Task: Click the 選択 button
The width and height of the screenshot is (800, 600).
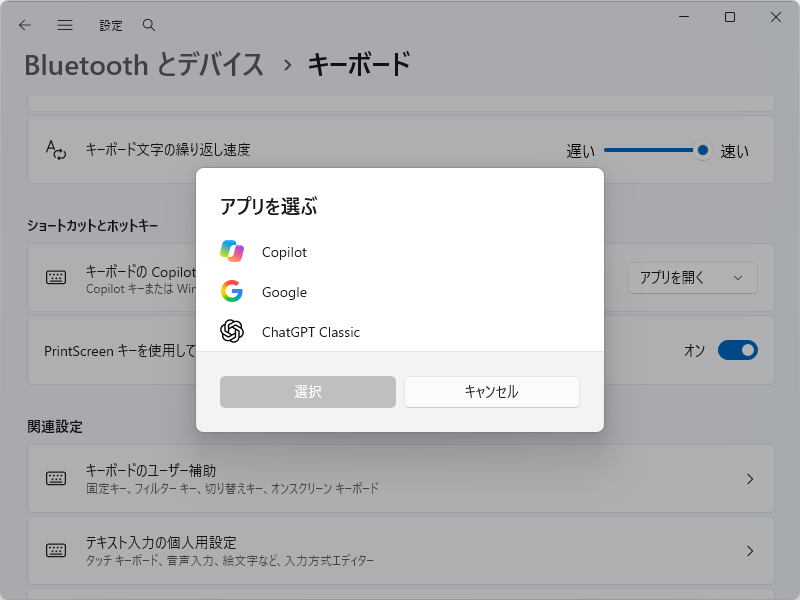Action: click(x=308, y=392)
